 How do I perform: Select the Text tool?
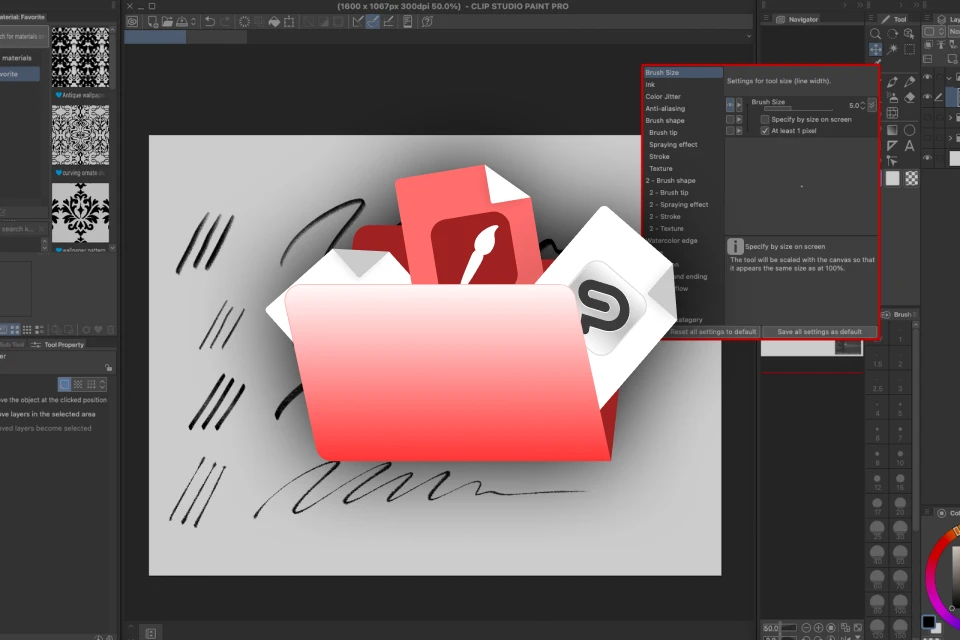[910, 146]
